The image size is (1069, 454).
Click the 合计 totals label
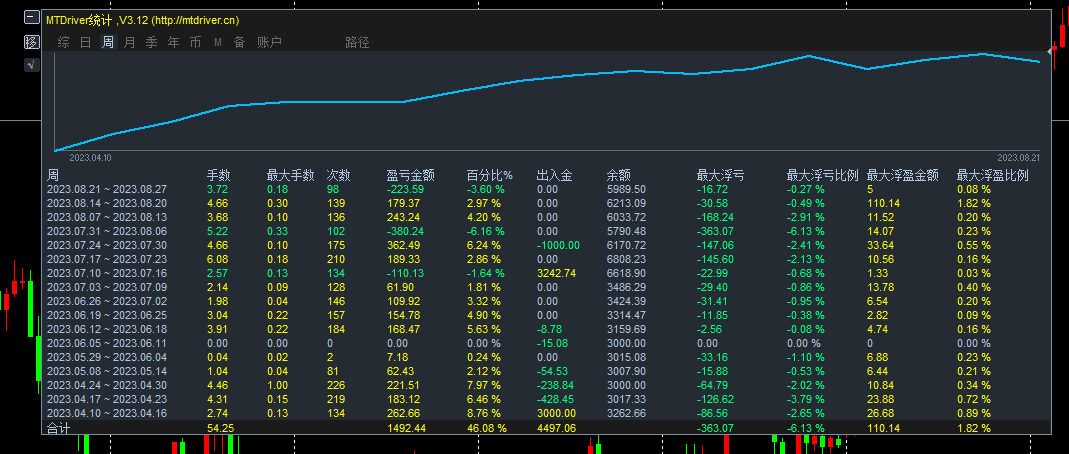(x=58, y=427)
